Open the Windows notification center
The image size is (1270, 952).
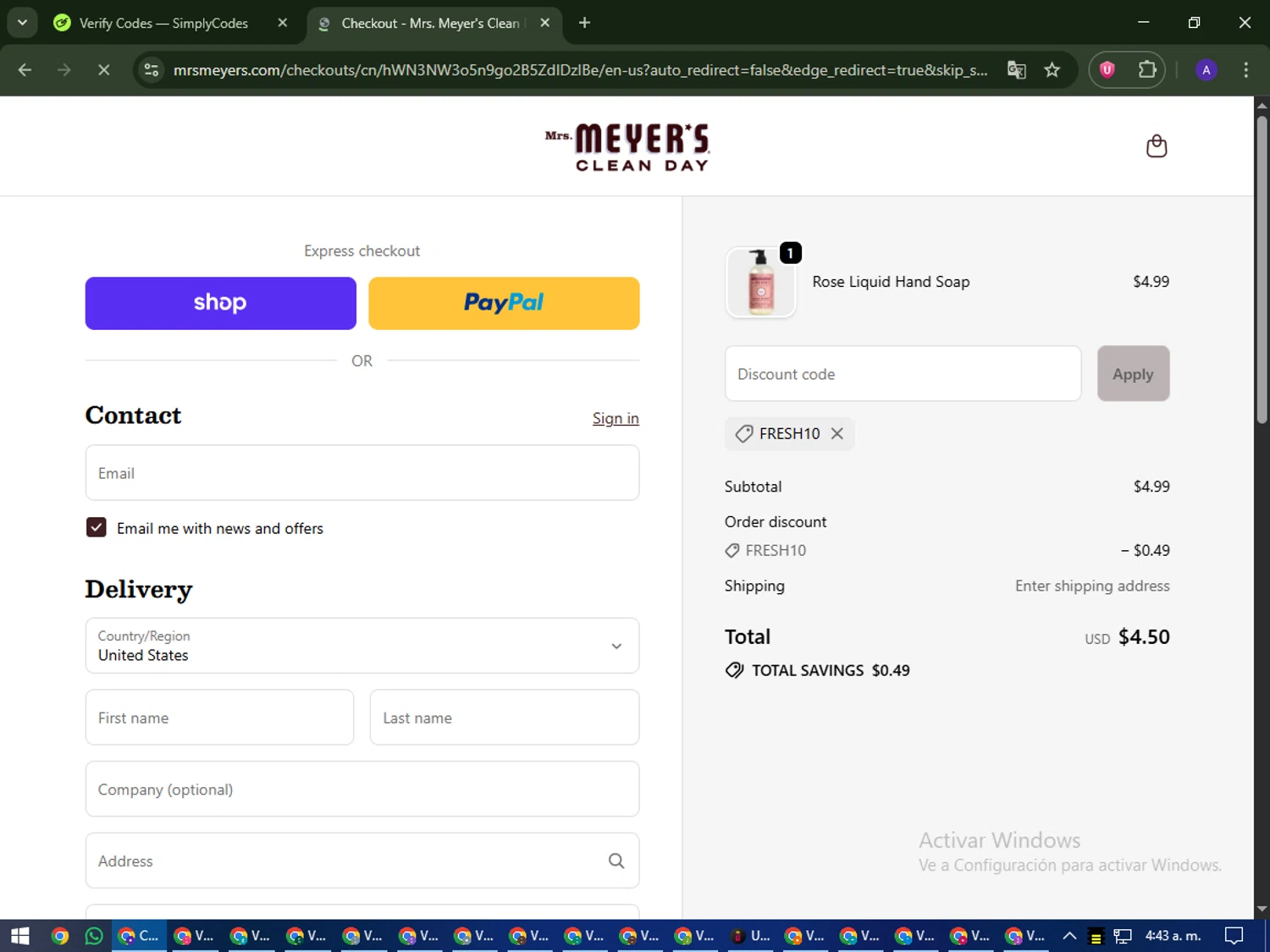pos(1234,936)
